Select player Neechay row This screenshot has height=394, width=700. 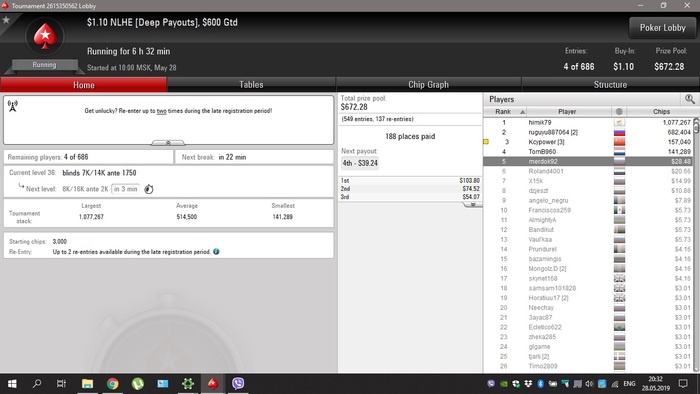click(588, 308)
